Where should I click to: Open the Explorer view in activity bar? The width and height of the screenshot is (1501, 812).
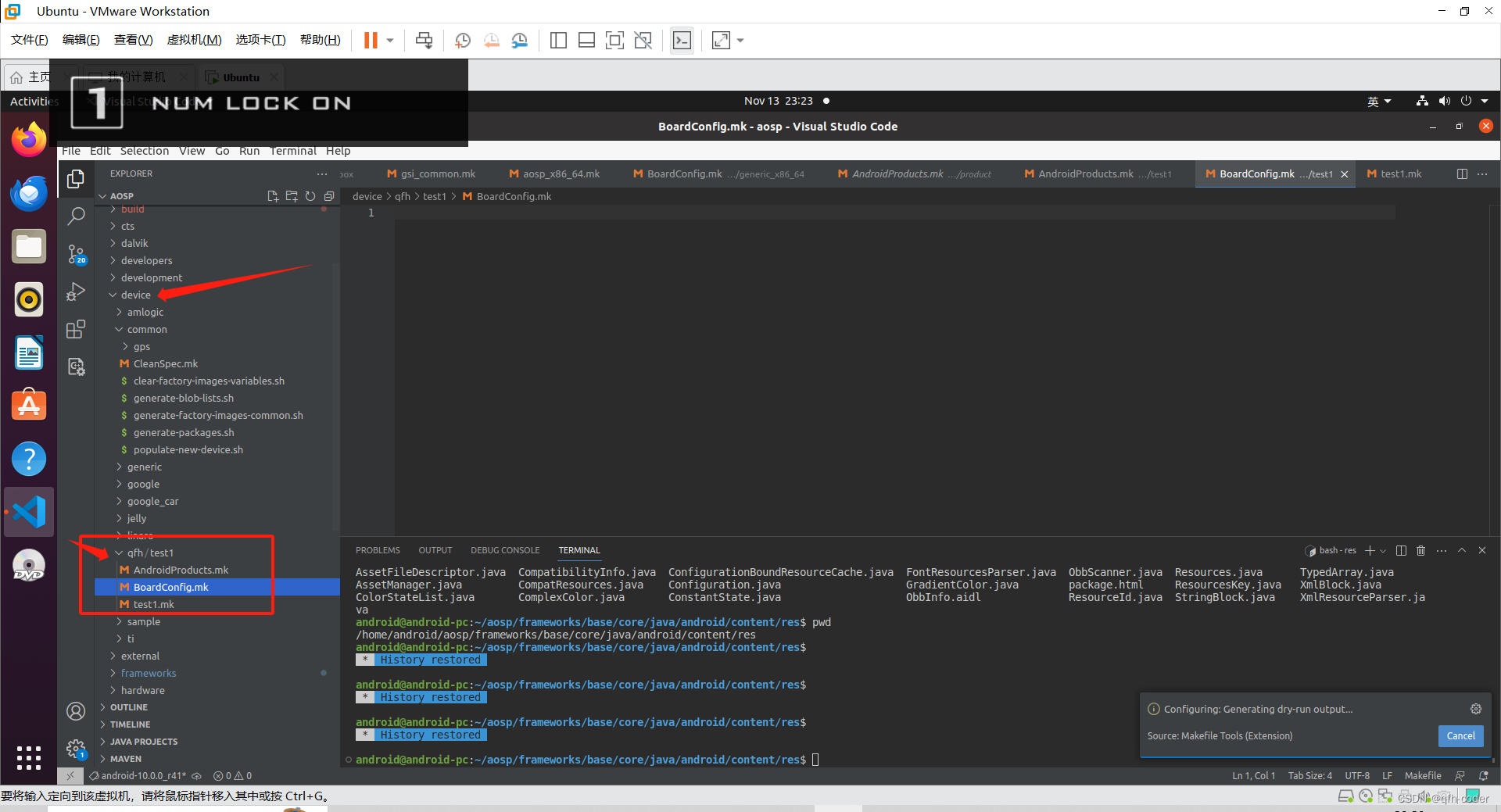pos(76,179)
